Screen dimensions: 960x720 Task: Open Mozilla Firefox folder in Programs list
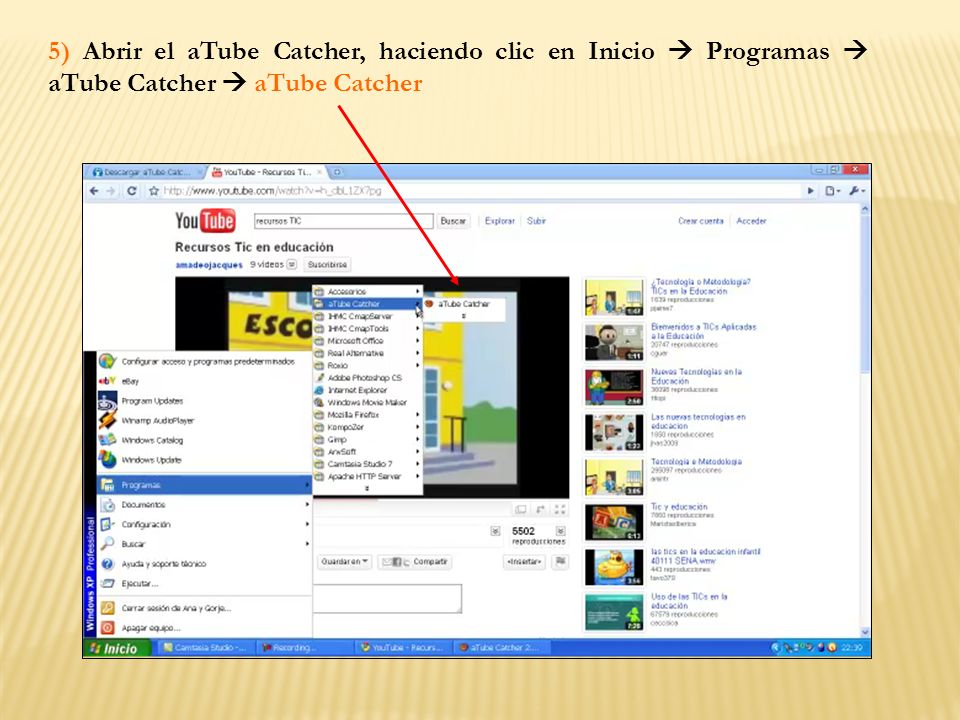pos(367,414)
